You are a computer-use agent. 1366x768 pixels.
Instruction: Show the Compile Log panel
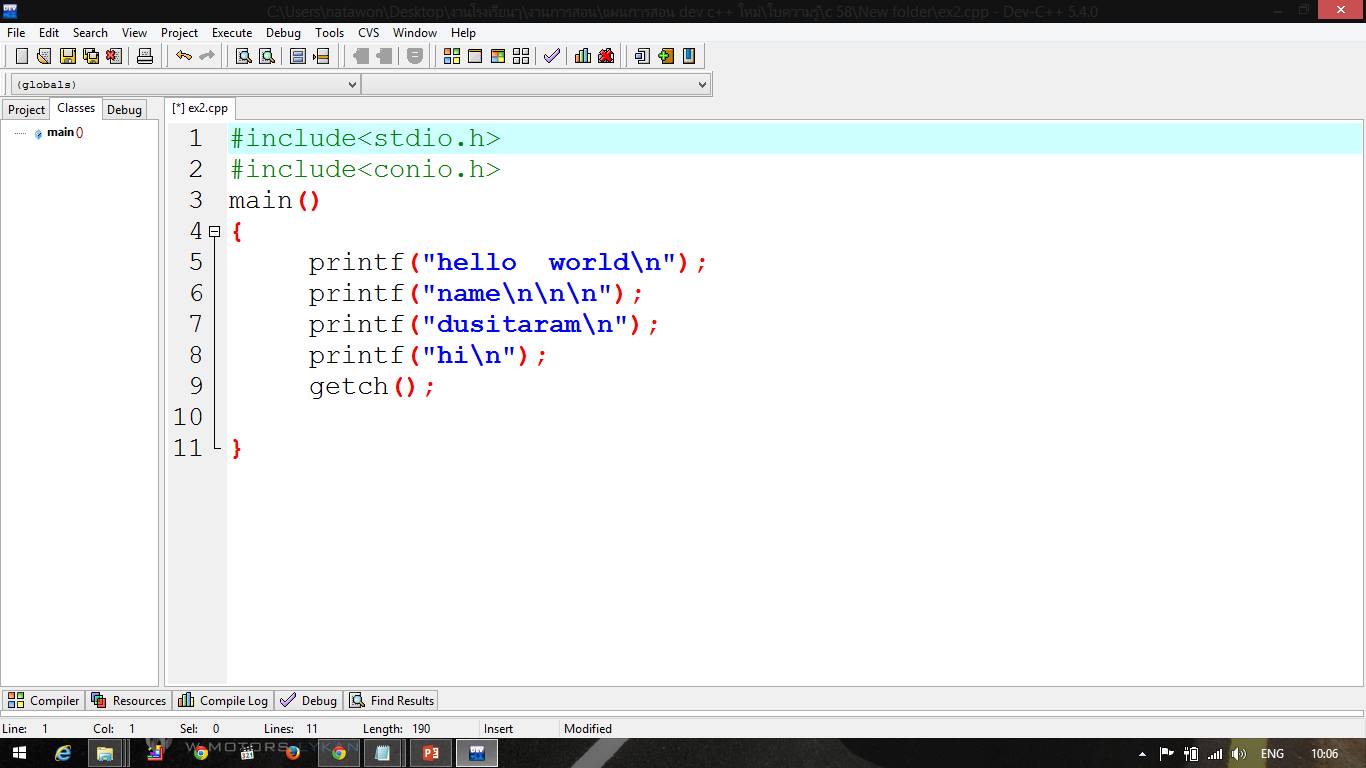[222, 700]
